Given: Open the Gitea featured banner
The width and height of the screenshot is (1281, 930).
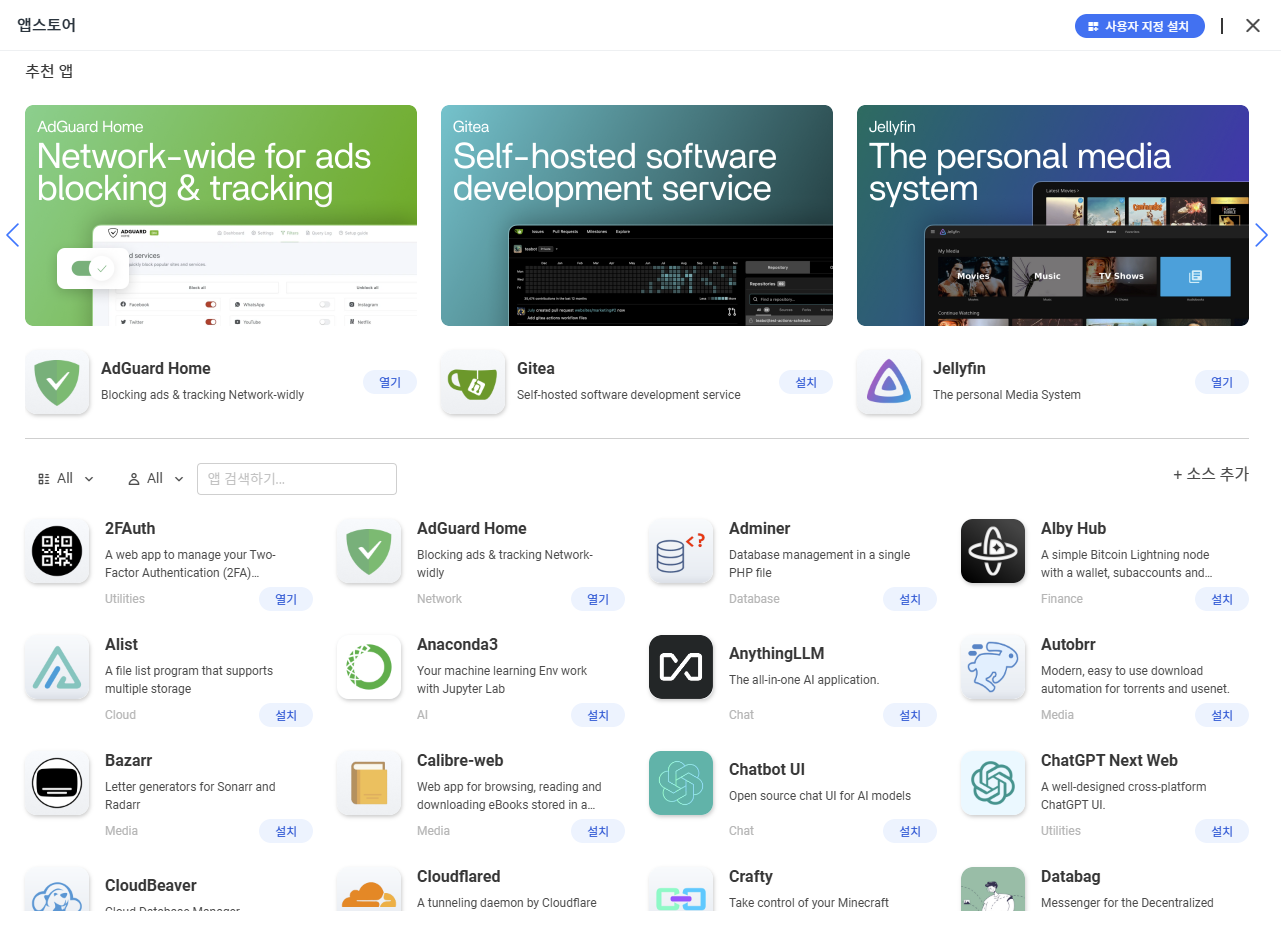Looking at the screenshot, I should (637, 215).
